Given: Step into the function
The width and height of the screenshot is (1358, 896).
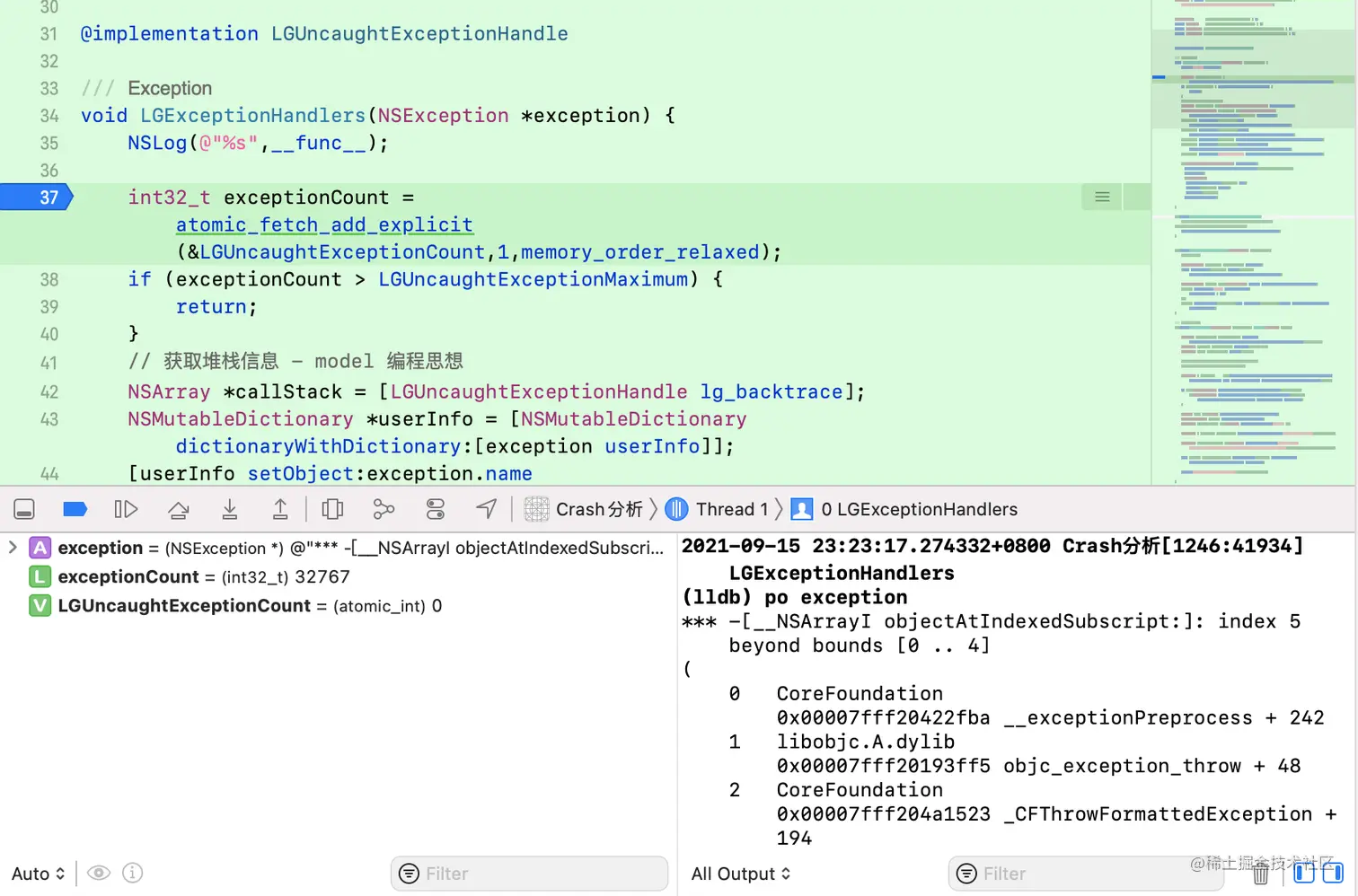Looking at the screenshot, I should tap(230, 510).
